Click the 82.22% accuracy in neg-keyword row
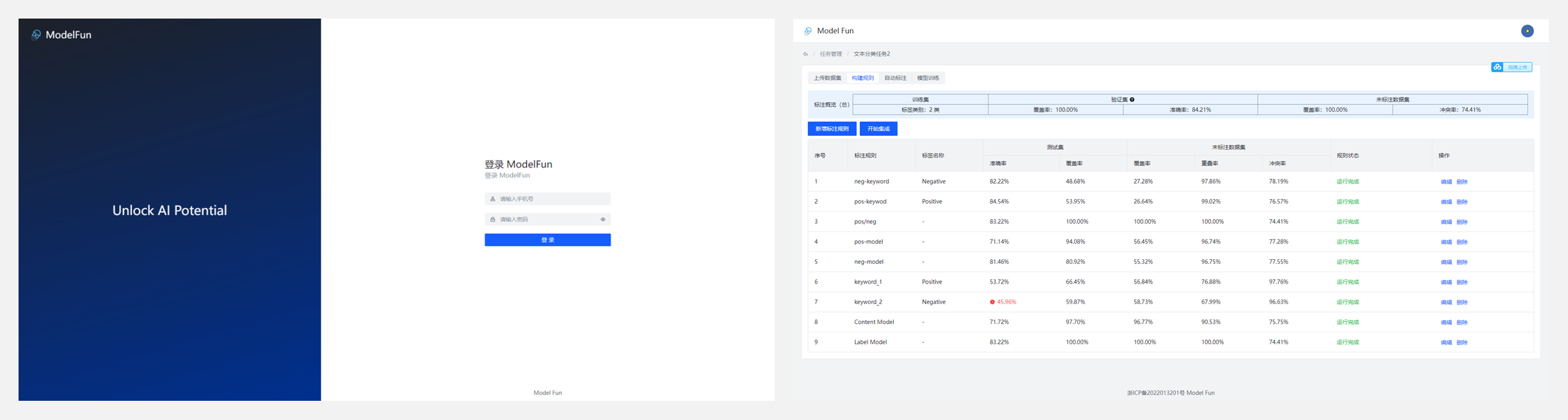The width and height of the screenshot is (1568, 420). pos(999,182)
